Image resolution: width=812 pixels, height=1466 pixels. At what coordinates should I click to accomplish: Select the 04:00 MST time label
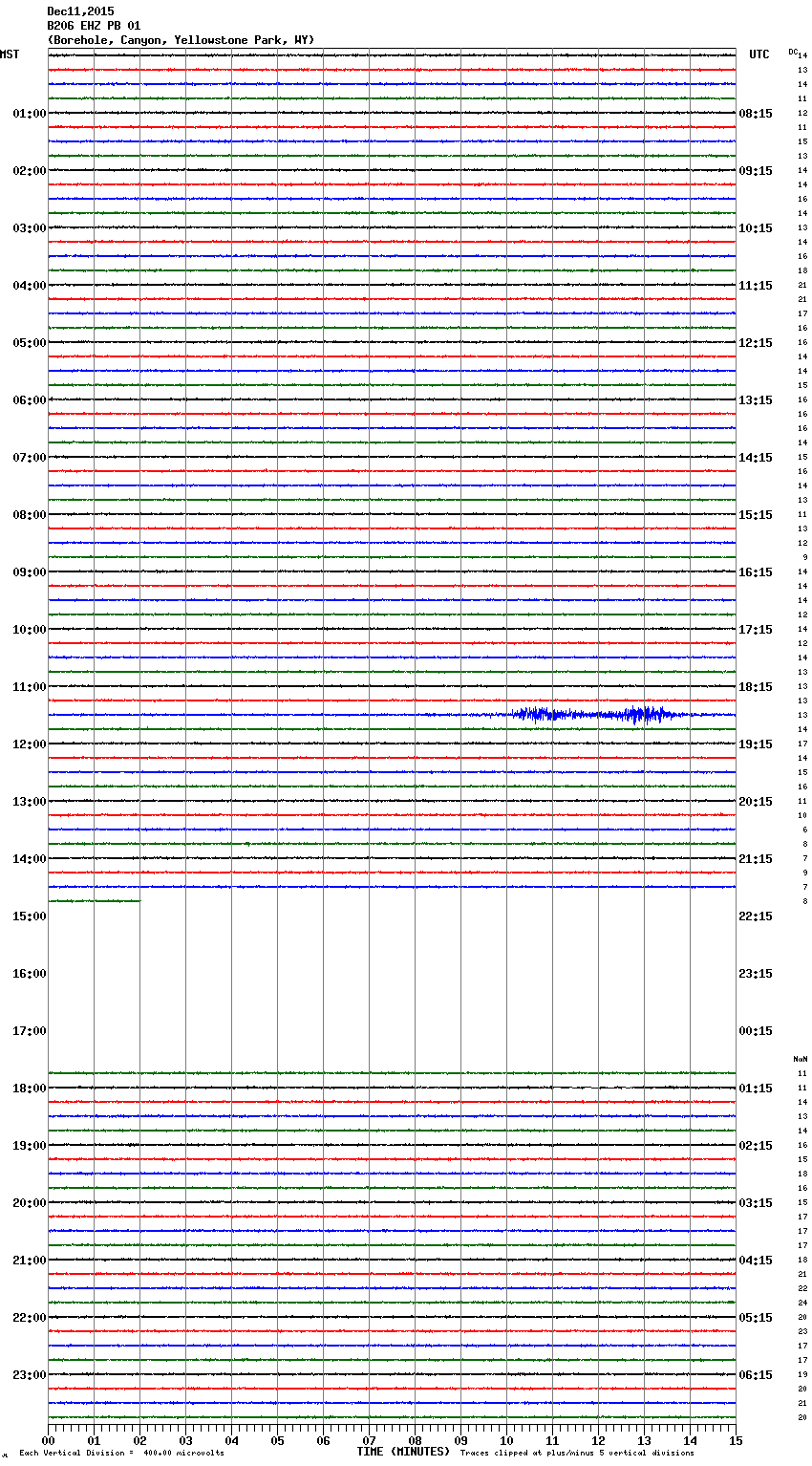click(x=29, y=286)
